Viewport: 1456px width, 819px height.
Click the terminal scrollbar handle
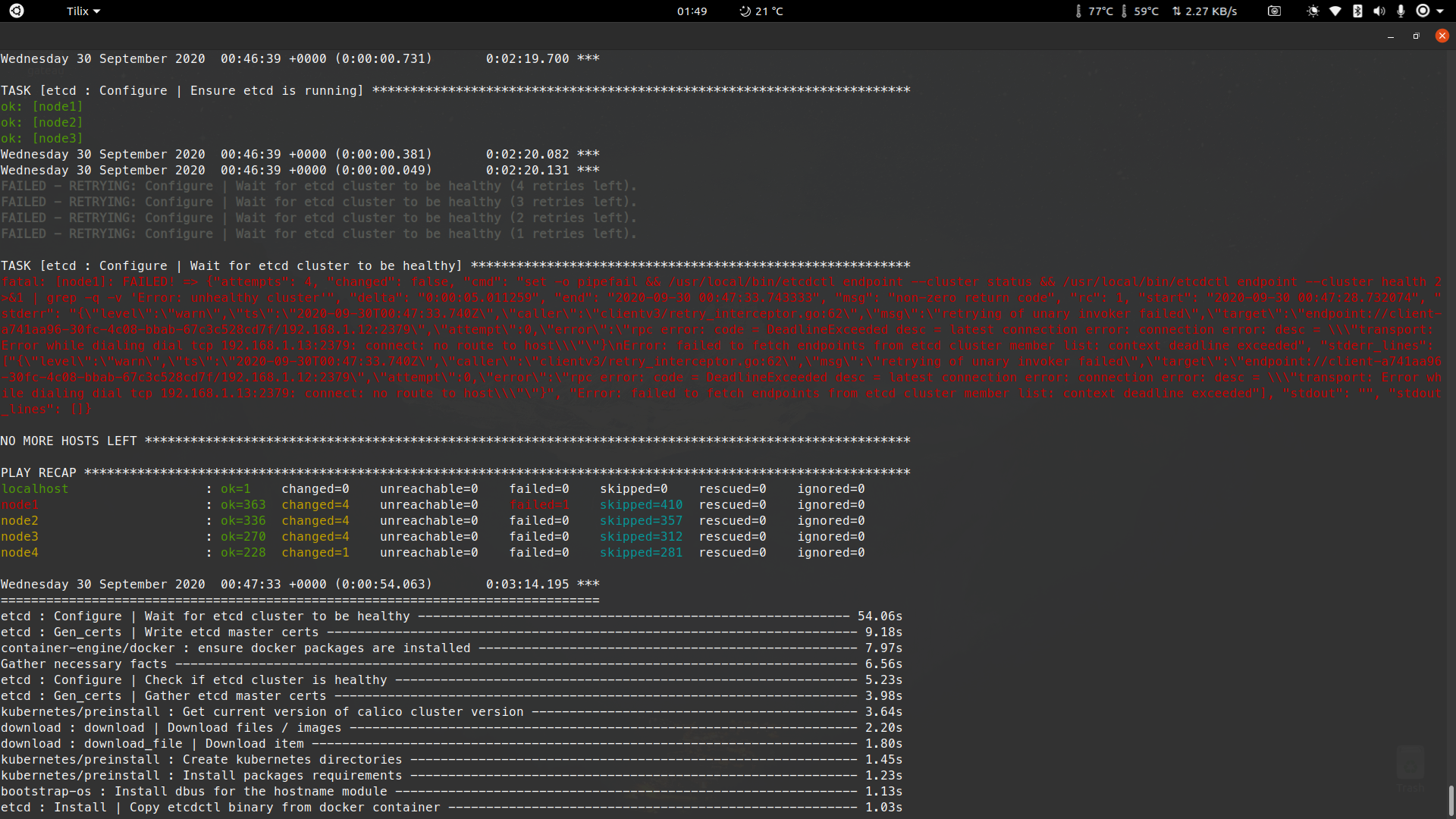tap(1451, 801)
